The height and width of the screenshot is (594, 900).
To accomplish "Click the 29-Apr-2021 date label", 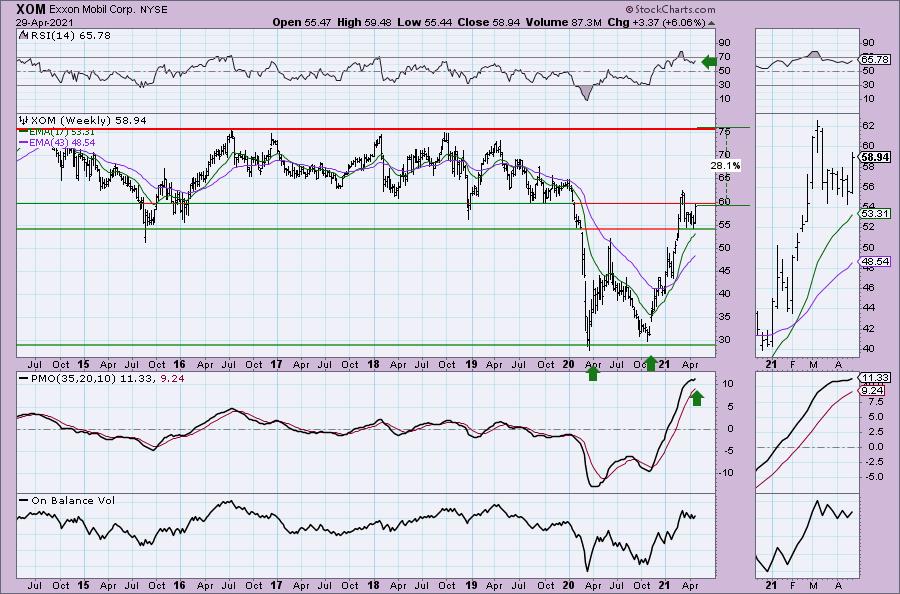I will (x=43, y=23).
